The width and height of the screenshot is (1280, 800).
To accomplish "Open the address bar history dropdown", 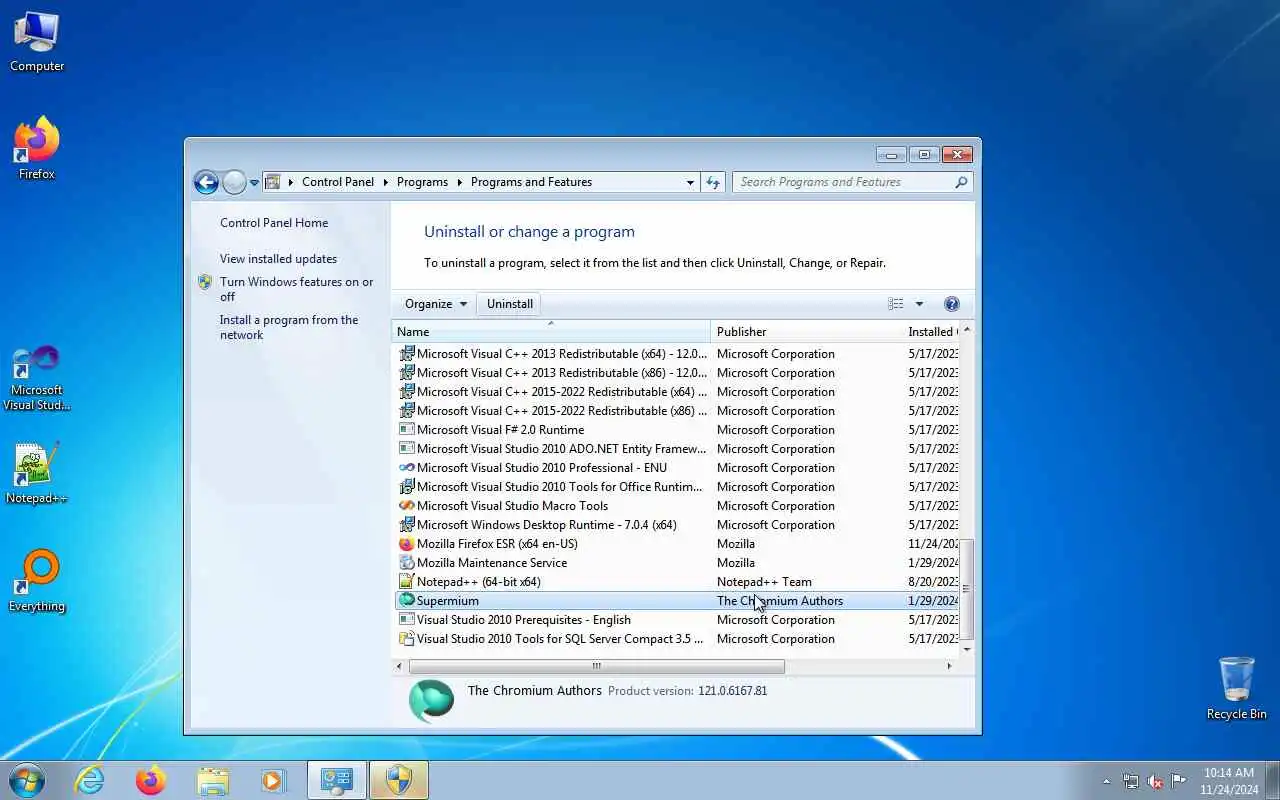I will (x=690, y=182).
